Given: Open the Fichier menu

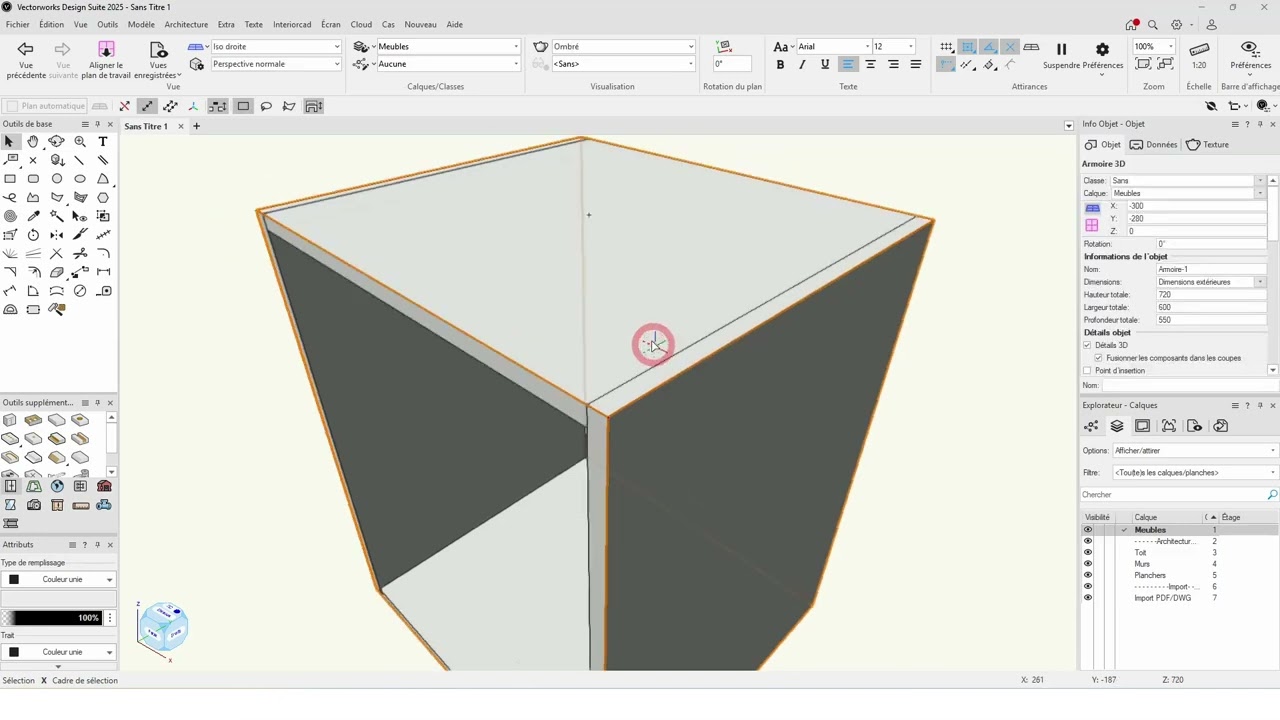Looking at the screenshot, I should (x=17, y=24).
